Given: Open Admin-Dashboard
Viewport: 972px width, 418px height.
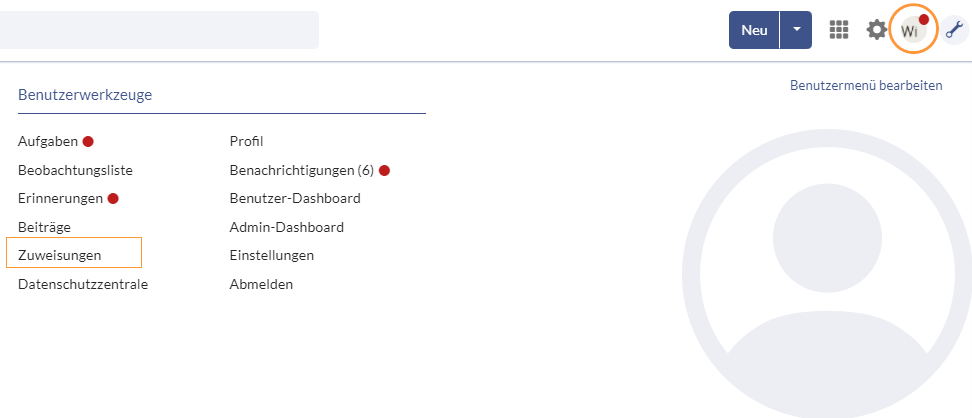Looking at the screenshot, I should click(x=286, y=227).
